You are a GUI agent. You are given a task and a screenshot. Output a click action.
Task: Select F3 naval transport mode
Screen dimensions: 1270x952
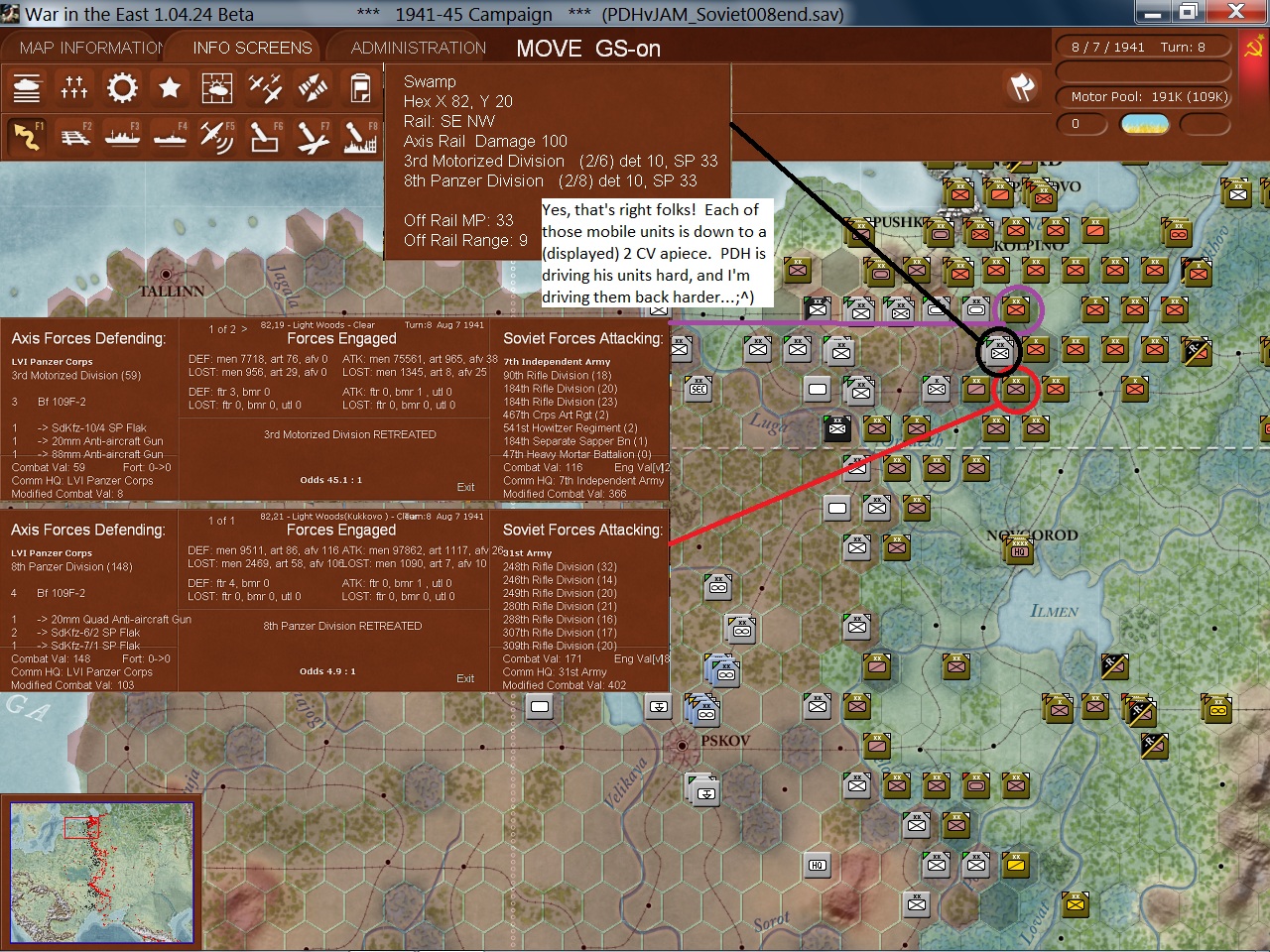(x=122, y=137)
